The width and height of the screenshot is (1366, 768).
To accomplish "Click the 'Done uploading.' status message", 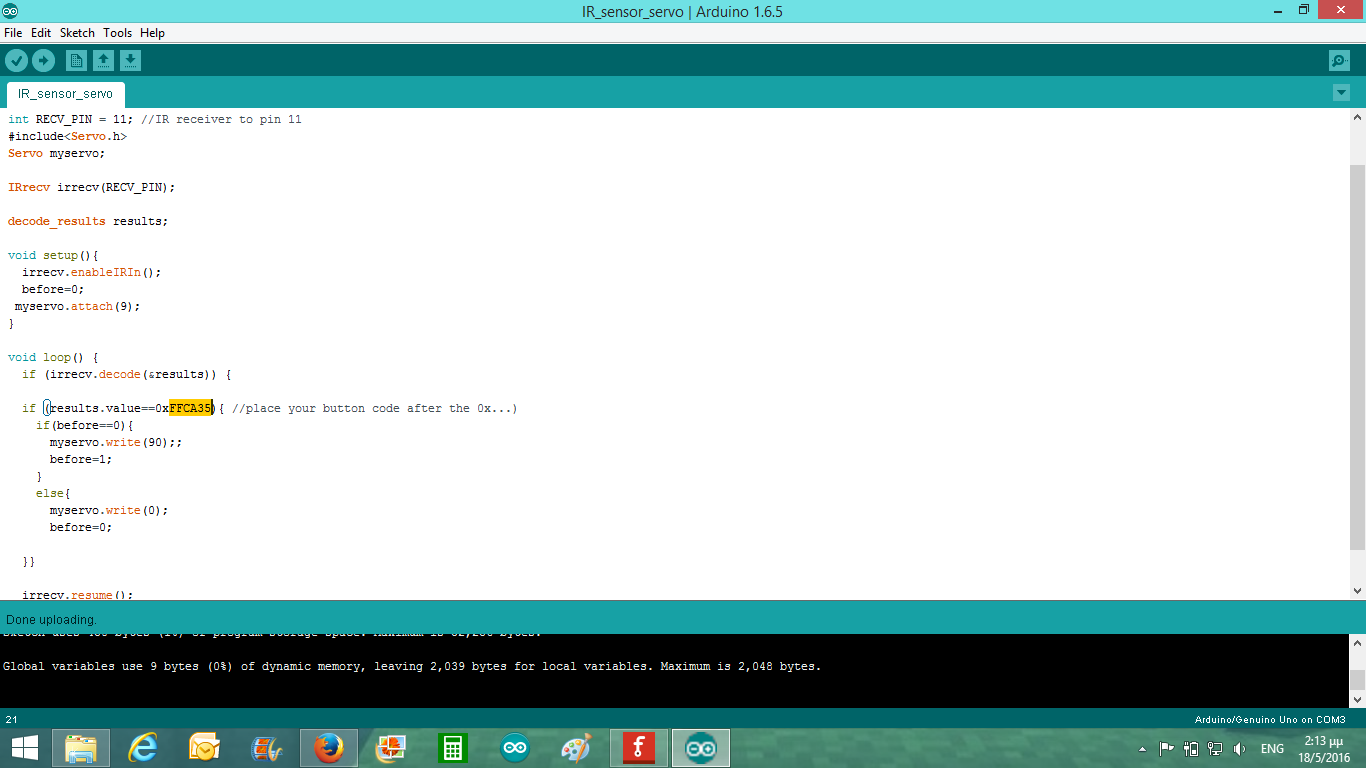I will pyautogui.click(x=51, y=619).
